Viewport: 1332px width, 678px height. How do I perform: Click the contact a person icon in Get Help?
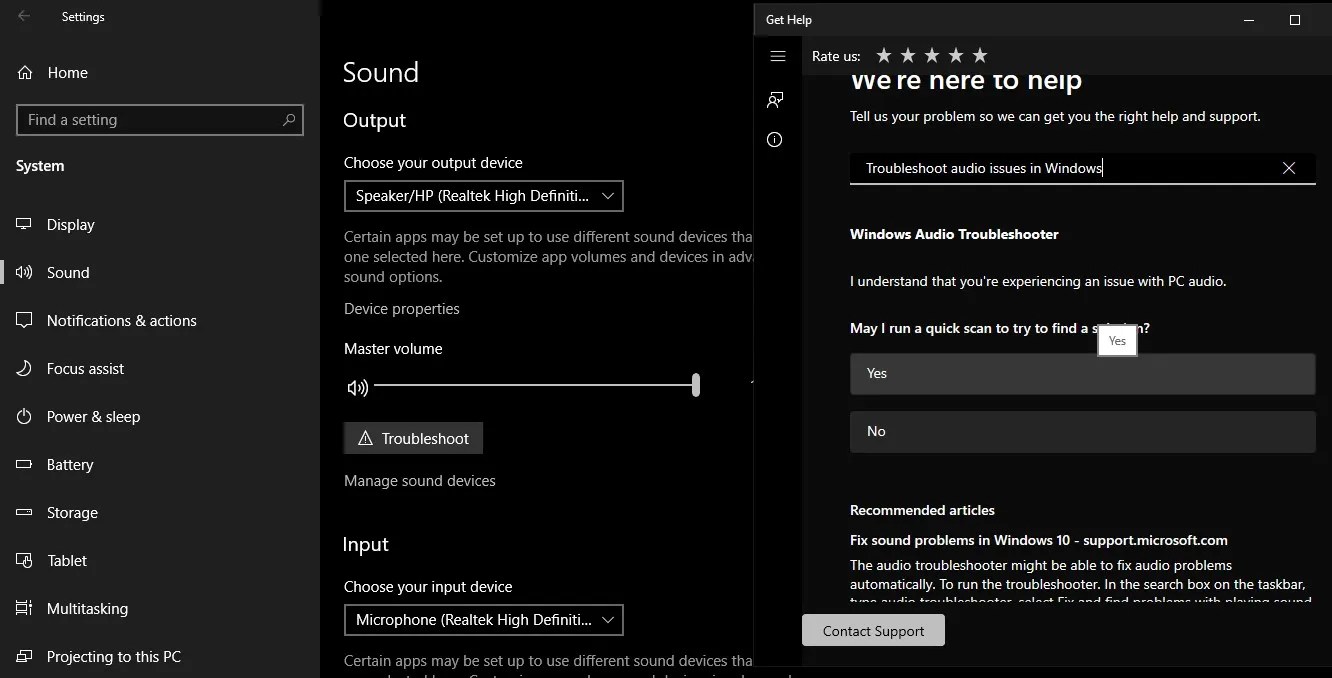pyautogui.click(x=774, y=99)
